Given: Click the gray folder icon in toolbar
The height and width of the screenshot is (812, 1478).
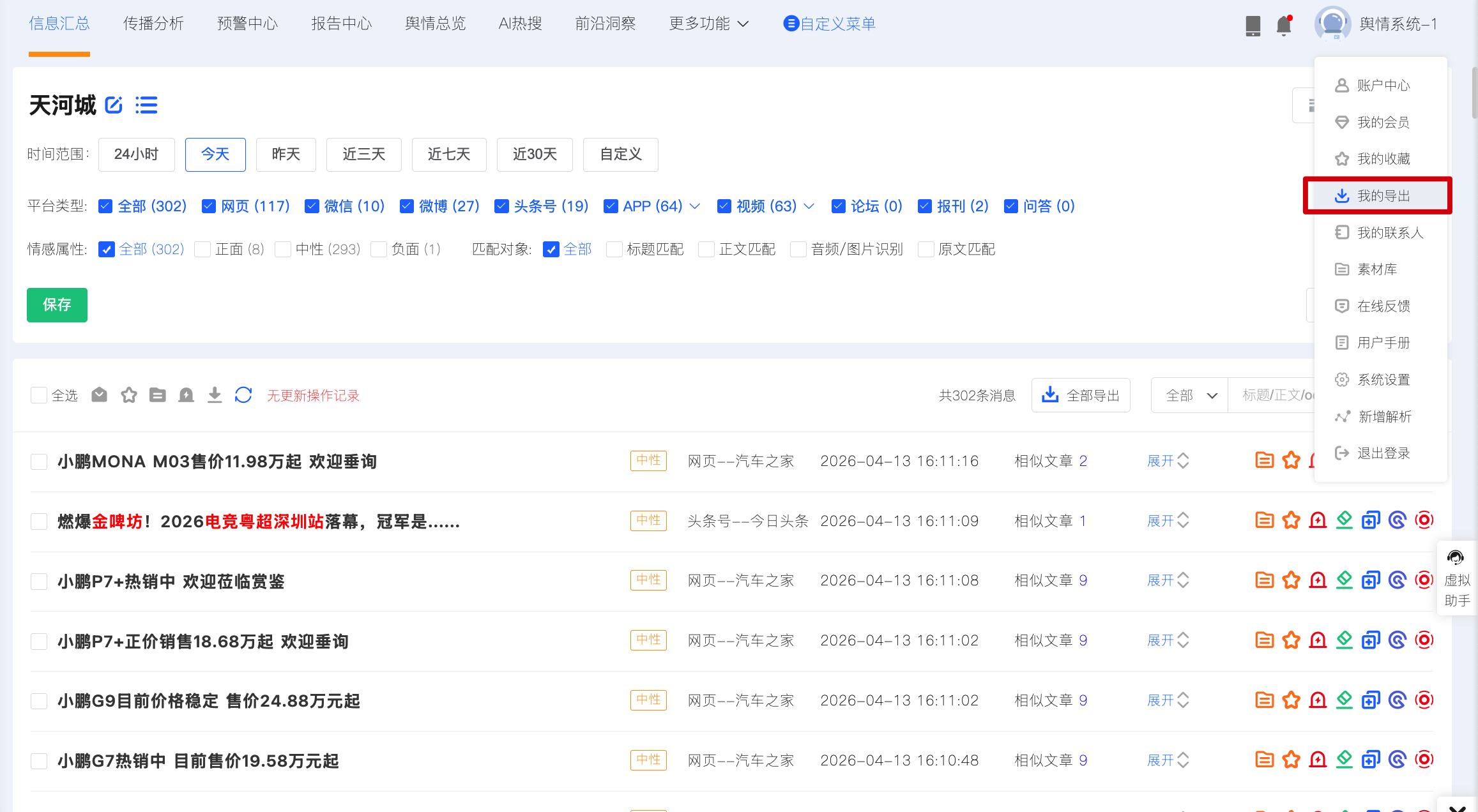Looking at the screenshot, I should [158, 395].
